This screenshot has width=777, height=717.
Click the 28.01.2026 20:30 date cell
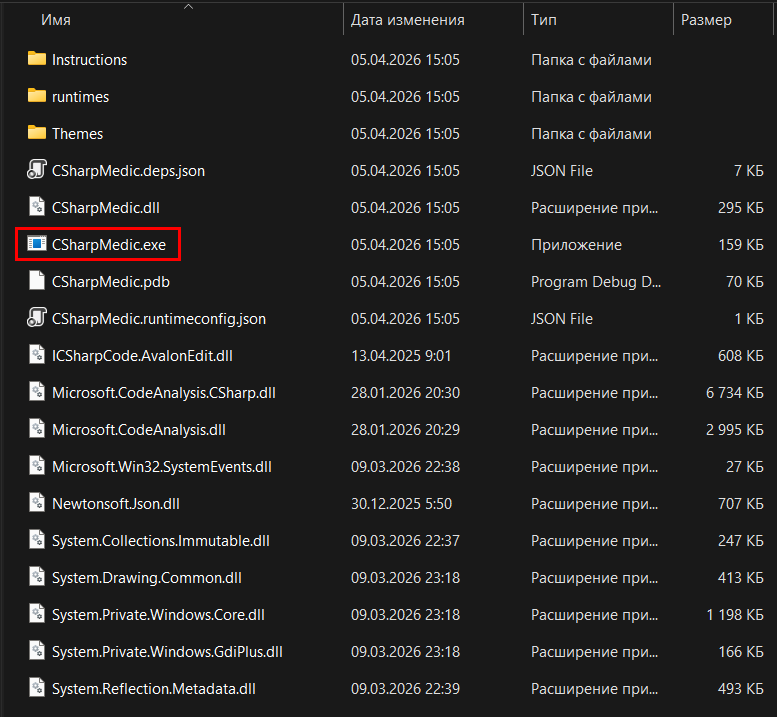(x=405, y=392)
